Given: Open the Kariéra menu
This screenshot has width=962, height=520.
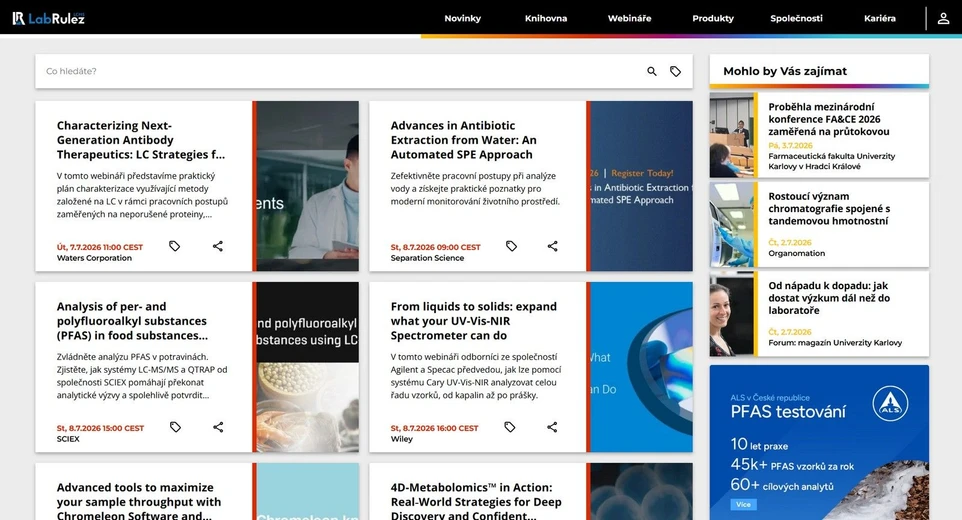Looking at the screenshot, I should (x=880, y=18).
